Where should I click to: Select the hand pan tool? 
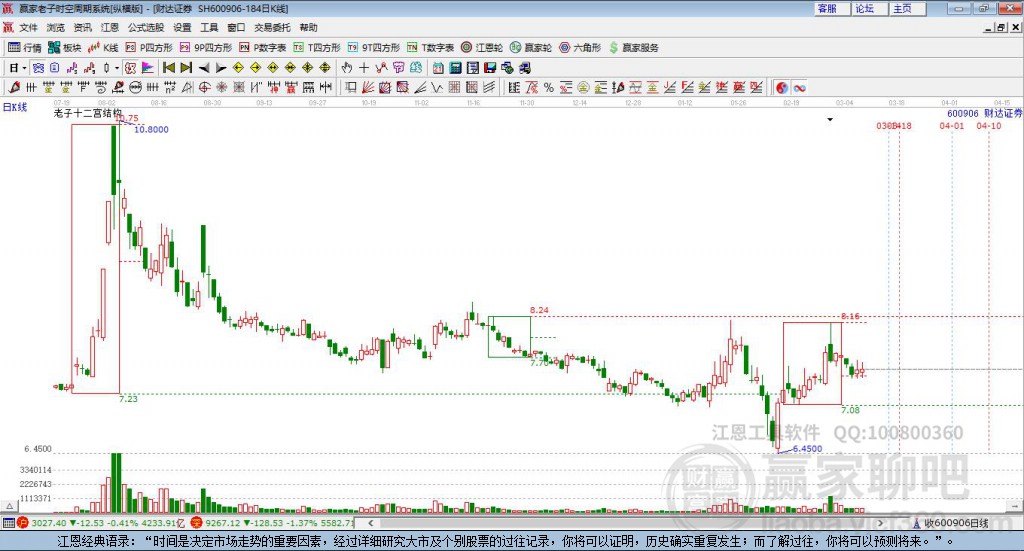tap(347, 68)
